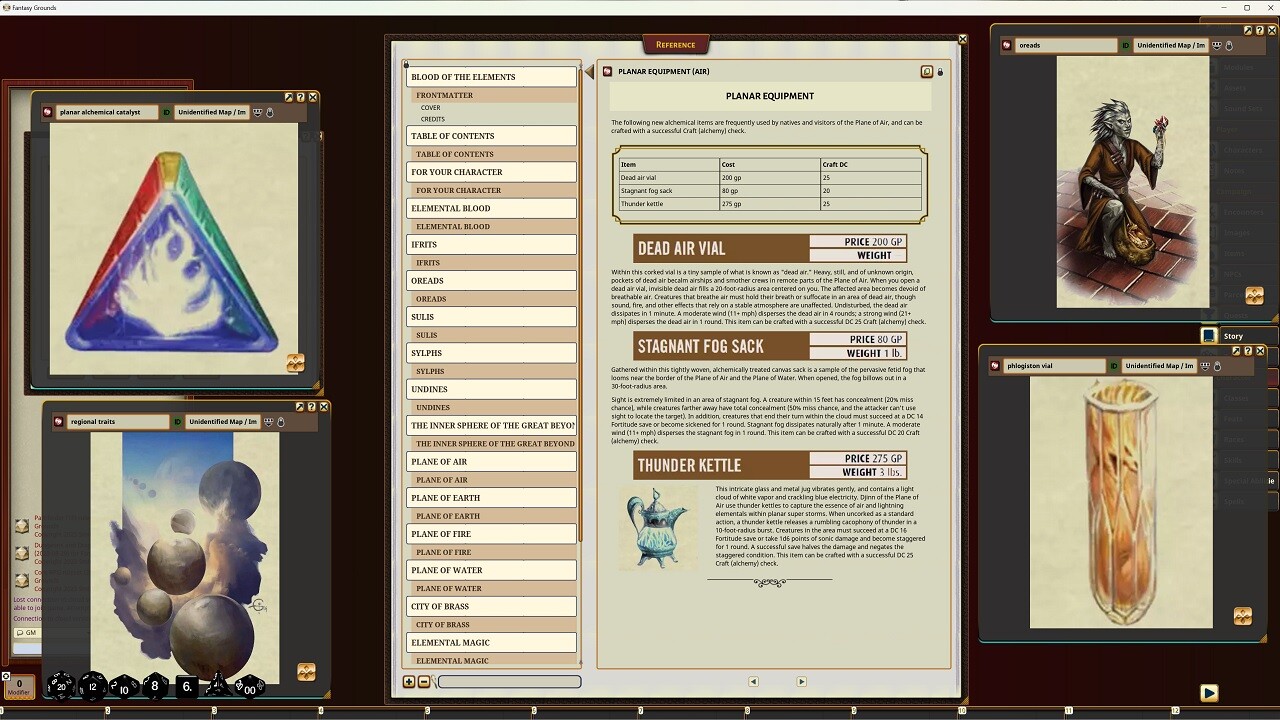Viewport: 1280px width, 720px height.
Task: Open the GM chat mode dropdown
Action: (27, 633)
